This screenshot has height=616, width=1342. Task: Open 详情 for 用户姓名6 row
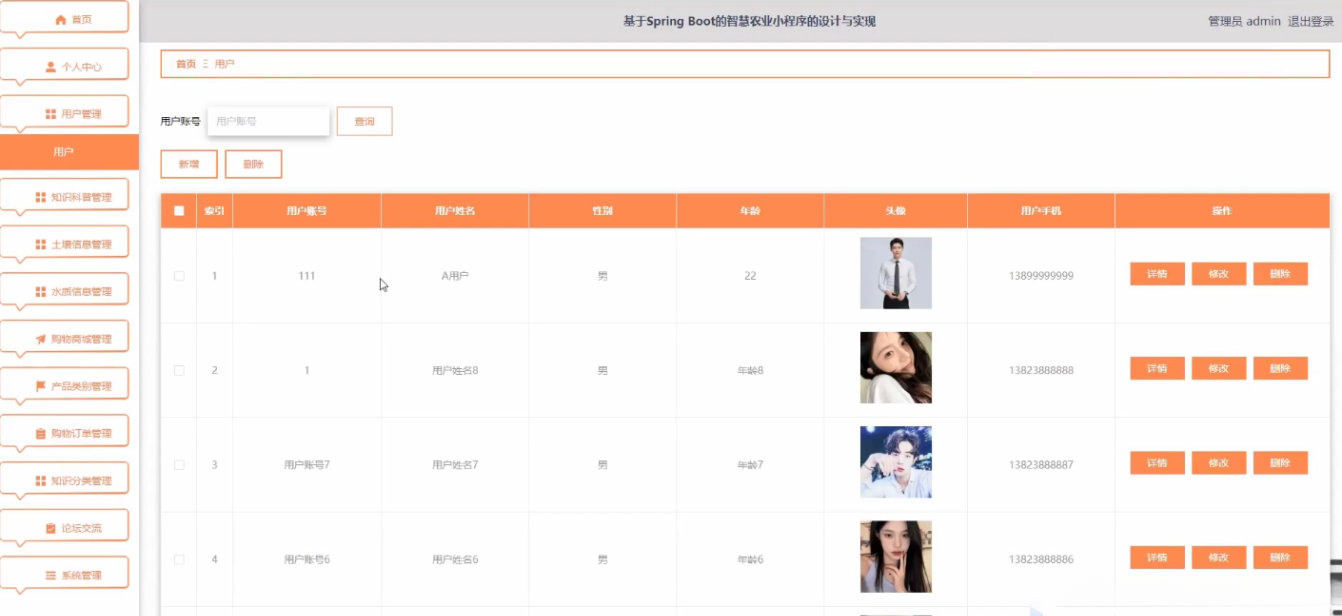1157,557
